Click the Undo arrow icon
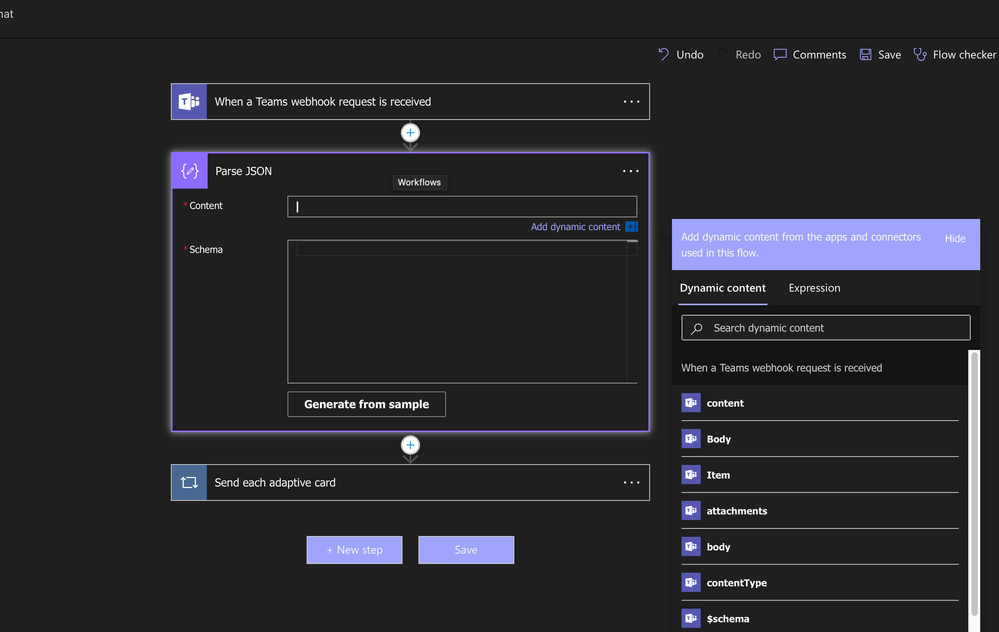Viewport: 999px width, 632px height. (x=663, y=54)
